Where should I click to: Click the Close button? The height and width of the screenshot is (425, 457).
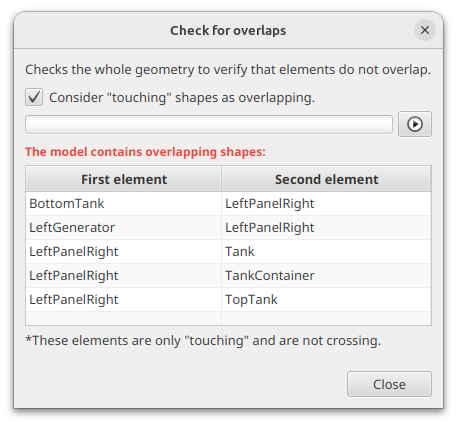coord(389,384)
